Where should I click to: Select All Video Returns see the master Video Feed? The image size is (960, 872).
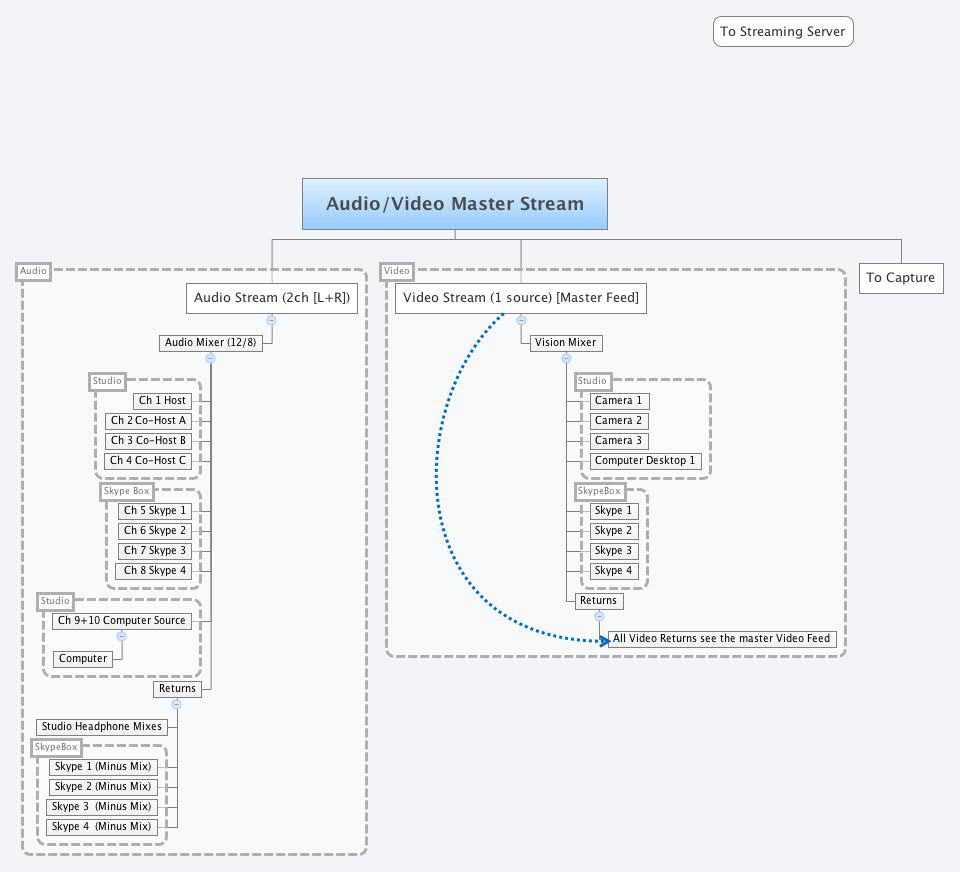[722, 639]
